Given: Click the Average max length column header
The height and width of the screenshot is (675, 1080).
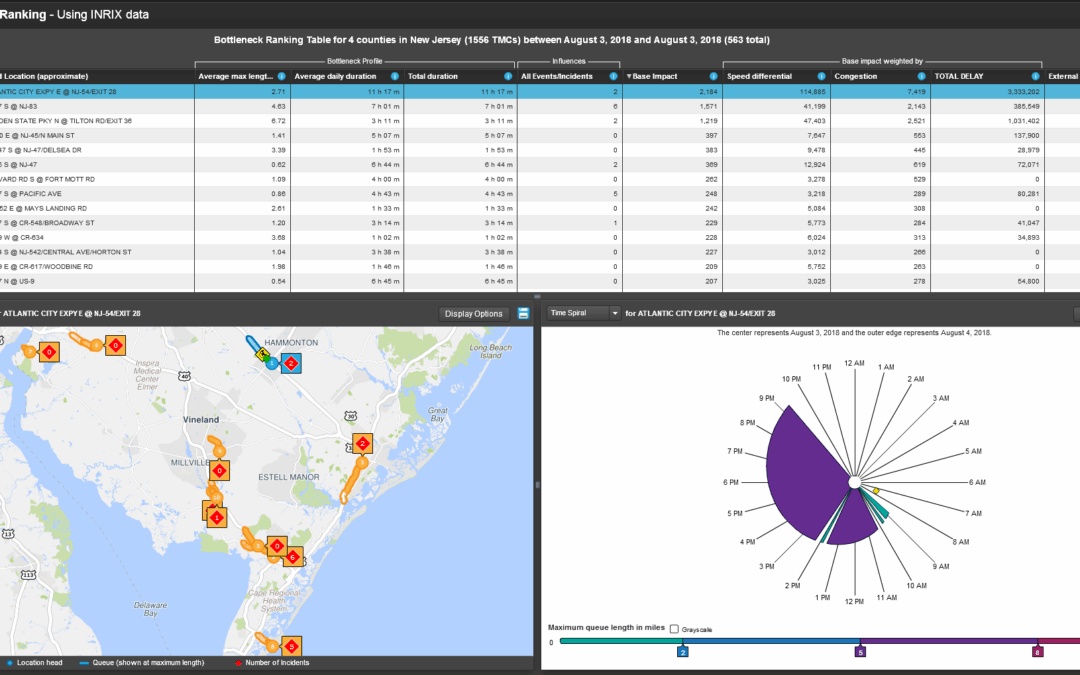Looking at the screenshot, I should pyautogui.click(x=235, y=76).
